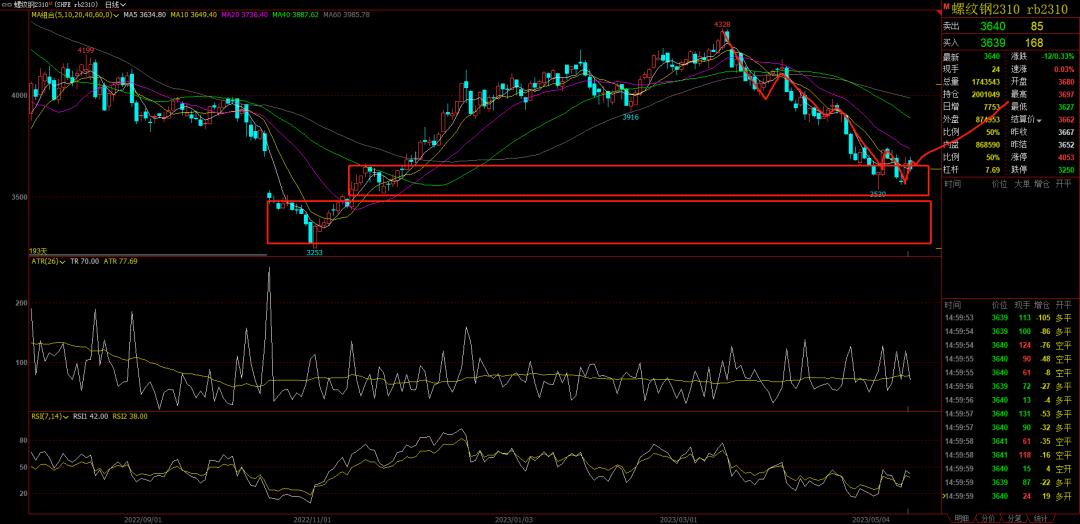Select the 统计 tab
This screenshot has width=1080, height=524.
[1040, 518]
